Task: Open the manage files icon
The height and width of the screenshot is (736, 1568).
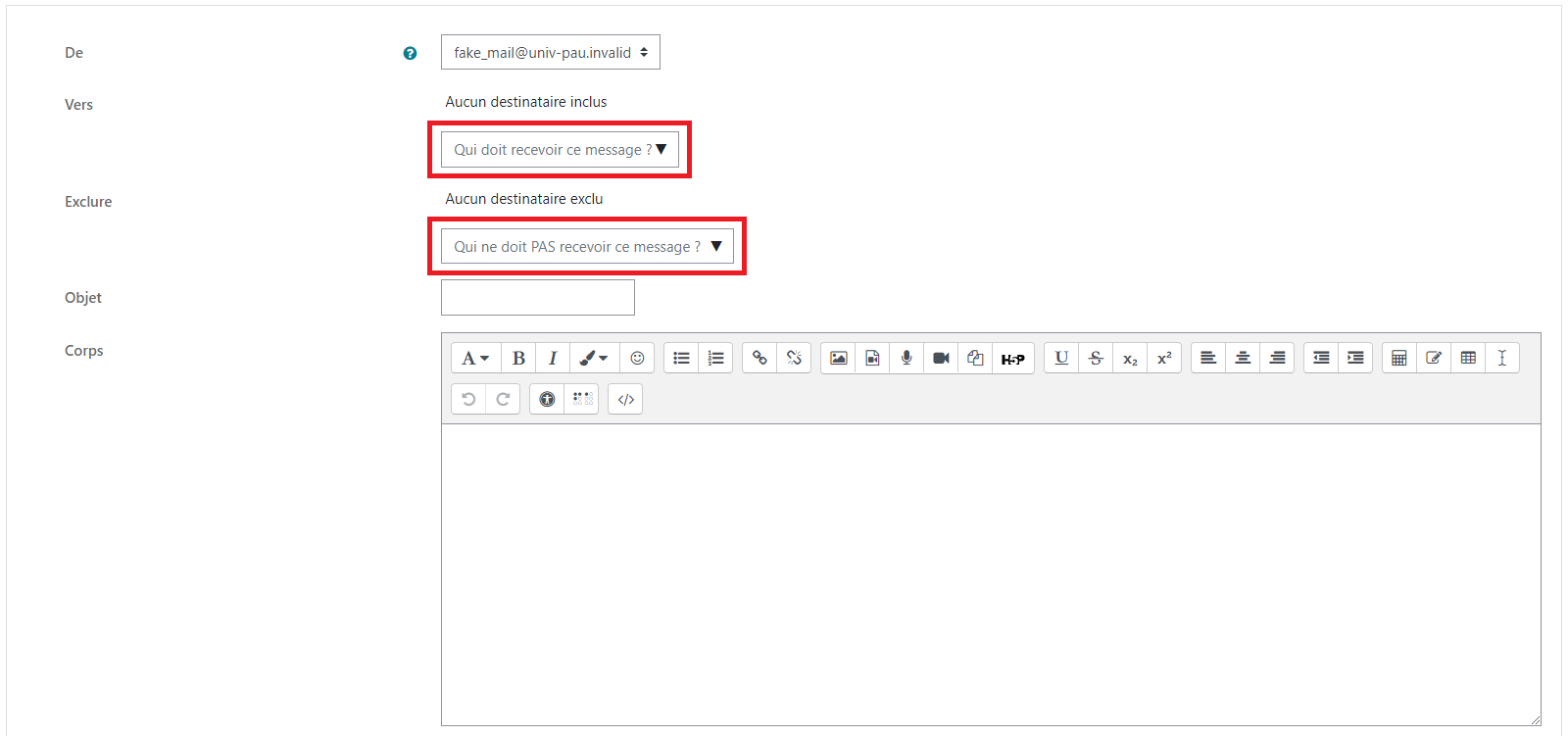Action: click(x=975, y=359)
